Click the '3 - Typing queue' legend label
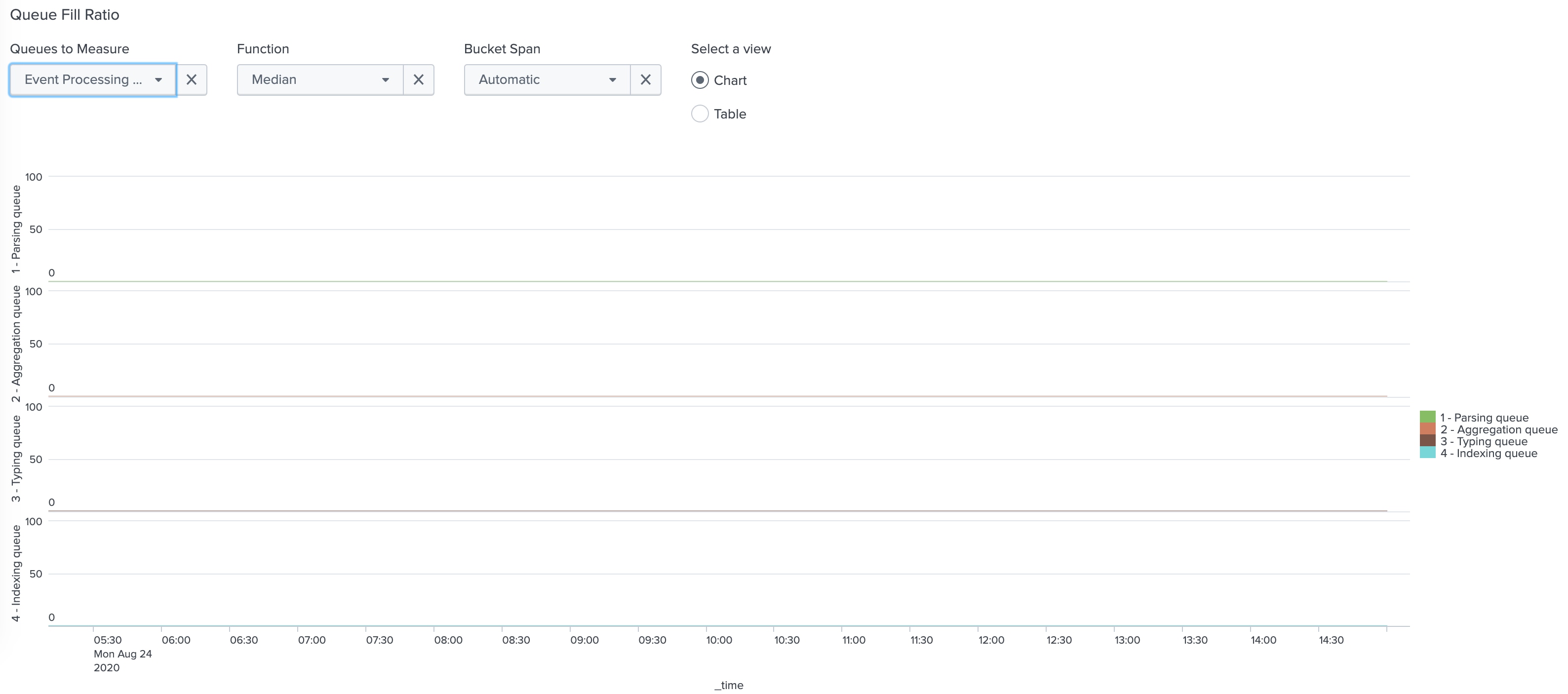 tap(1484, 441)
